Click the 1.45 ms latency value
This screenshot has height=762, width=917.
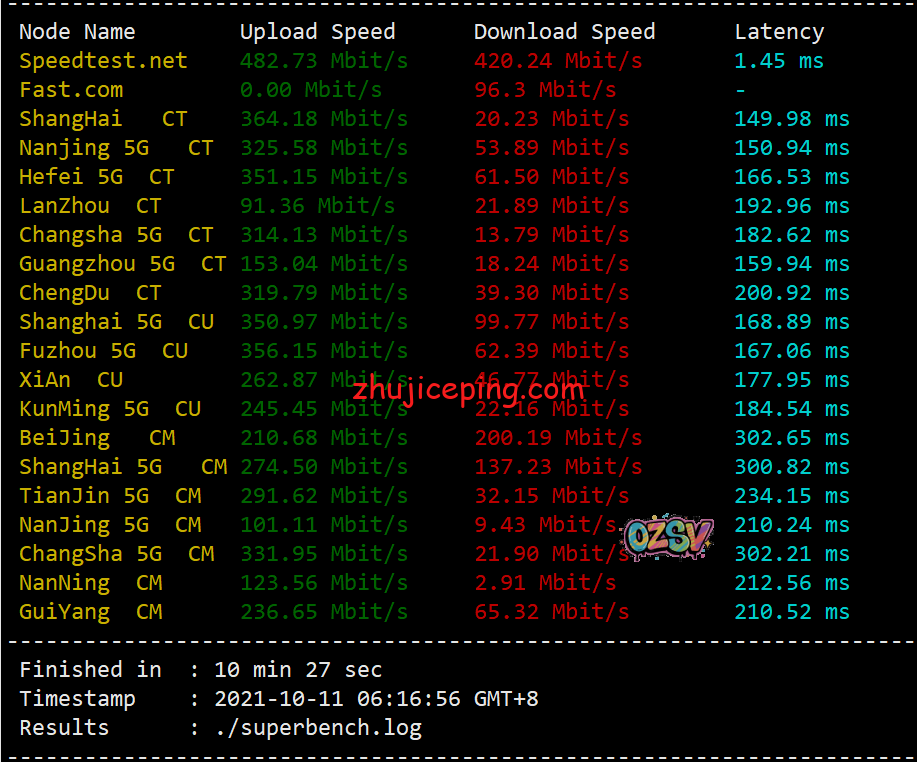click(779, 61)
